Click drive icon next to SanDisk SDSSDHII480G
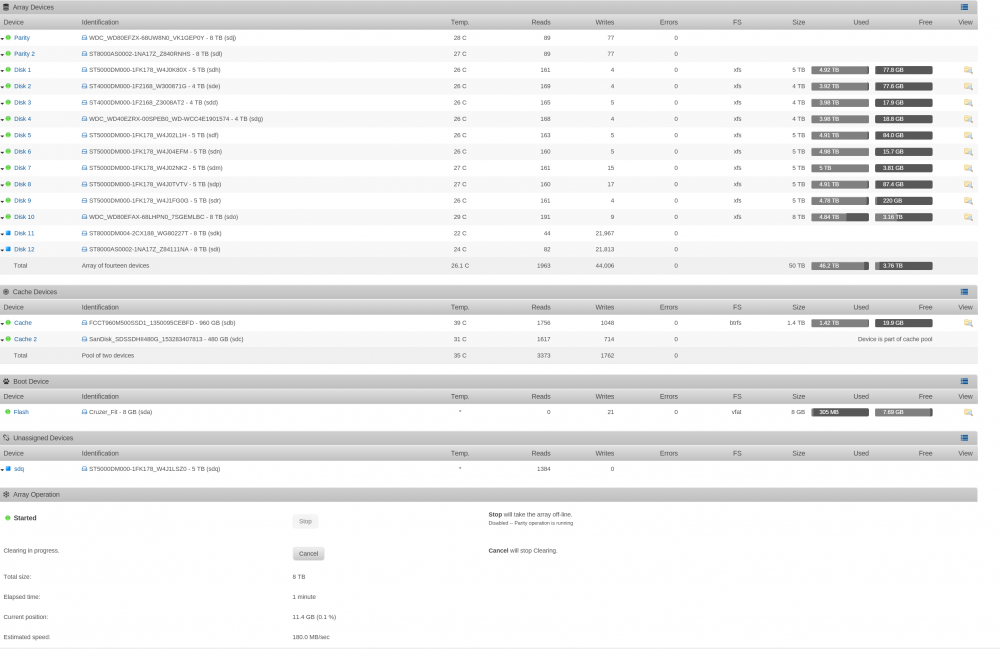 [x=84, y=339]
